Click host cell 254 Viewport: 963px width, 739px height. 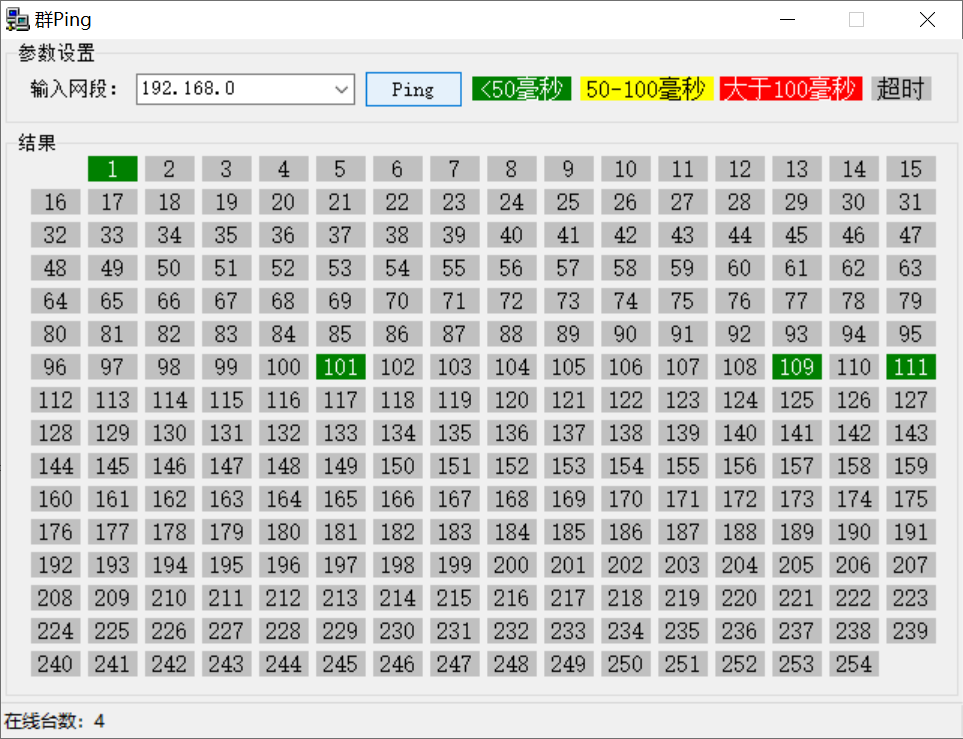click(x=854, y=664)
